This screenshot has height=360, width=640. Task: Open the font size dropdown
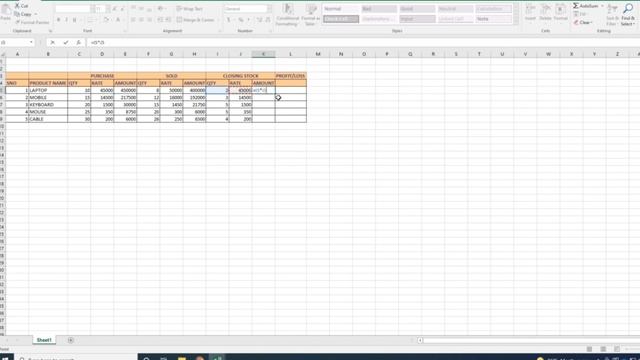pos(108,9)
